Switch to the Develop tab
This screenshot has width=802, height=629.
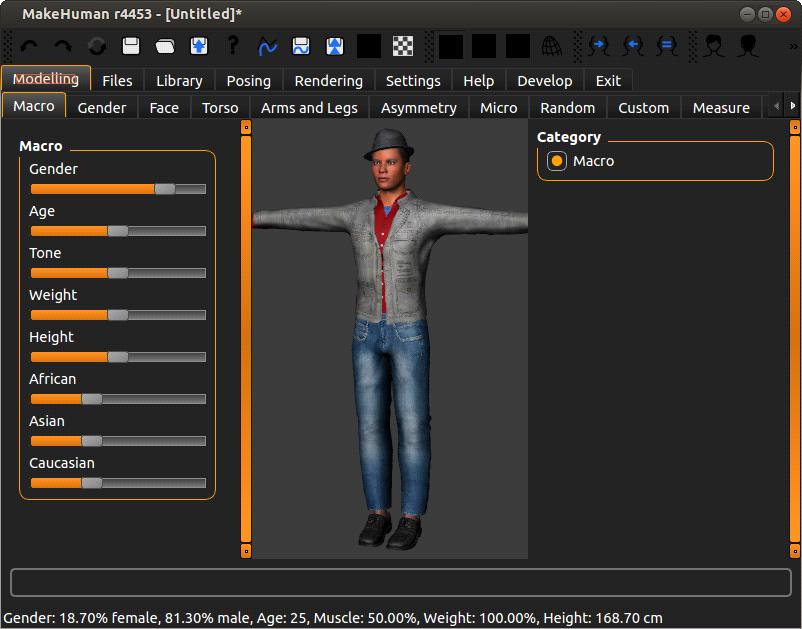coord(545,81)
